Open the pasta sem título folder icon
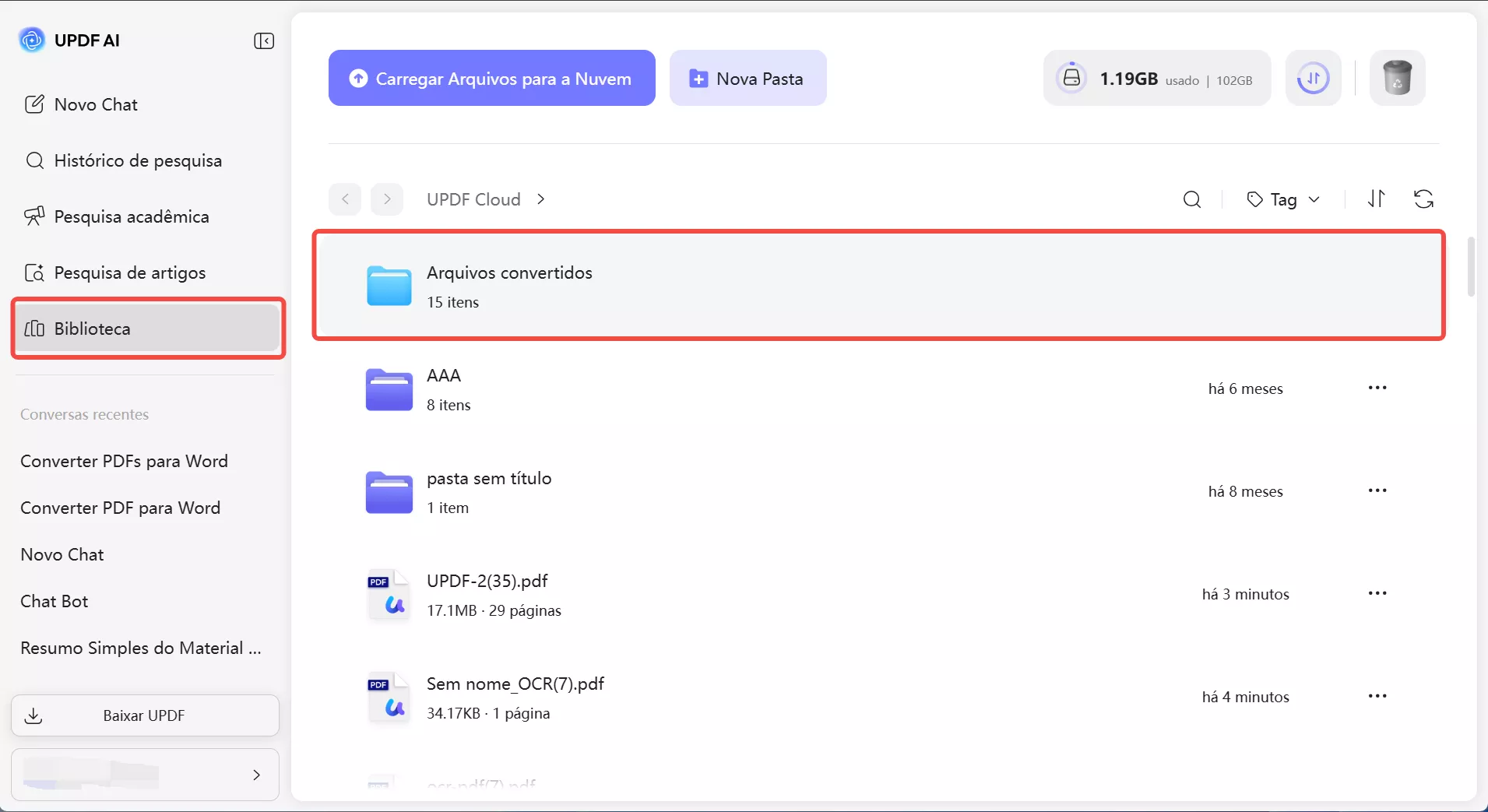1488x812 pixels. coord(389,491)
